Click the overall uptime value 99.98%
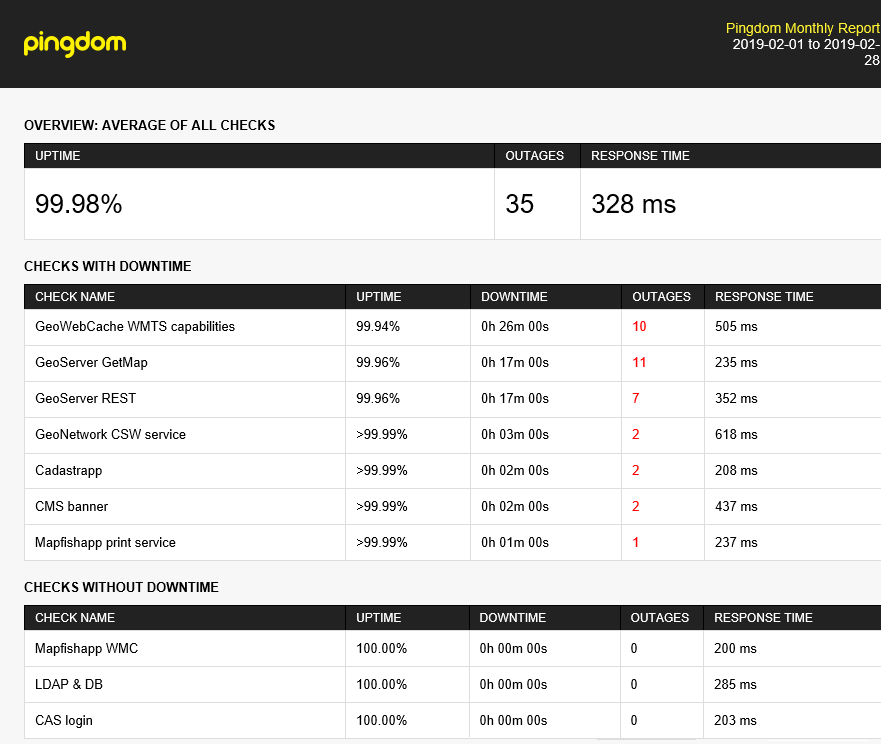 pos(79,203)
